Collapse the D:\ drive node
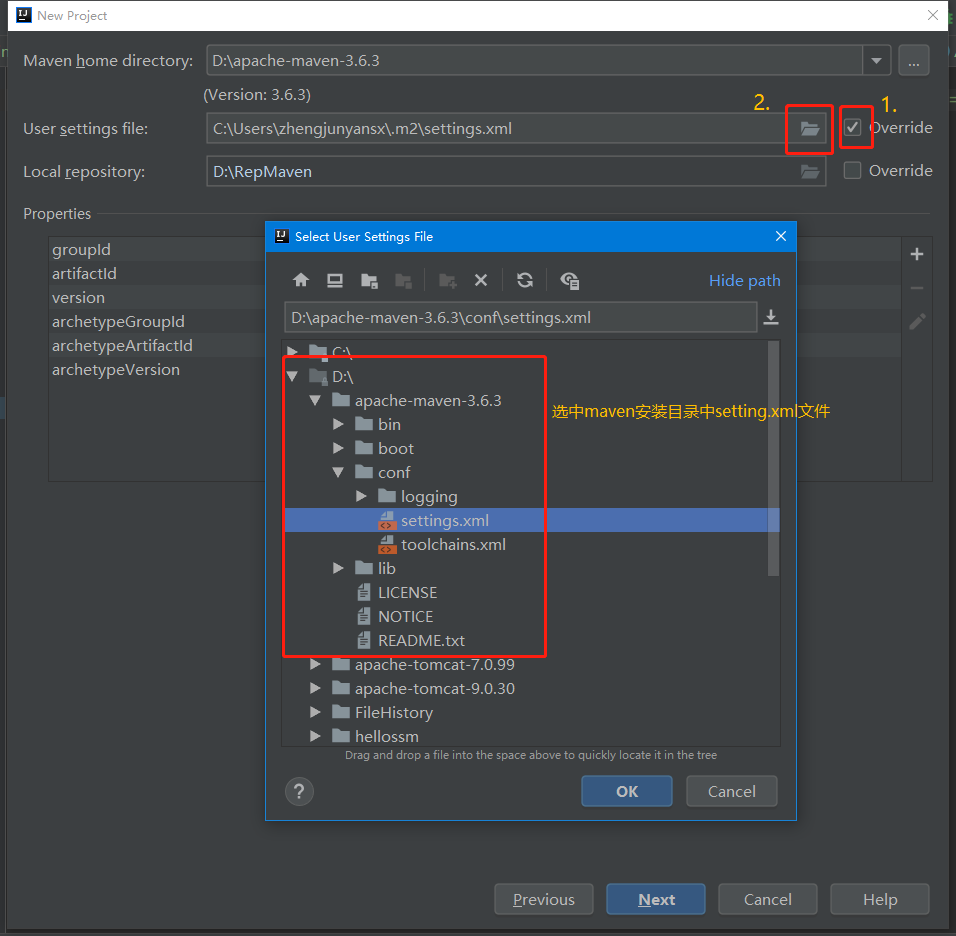Image resolution: width=956 pixels, height=936 pixels. click(x=293, y=376)
